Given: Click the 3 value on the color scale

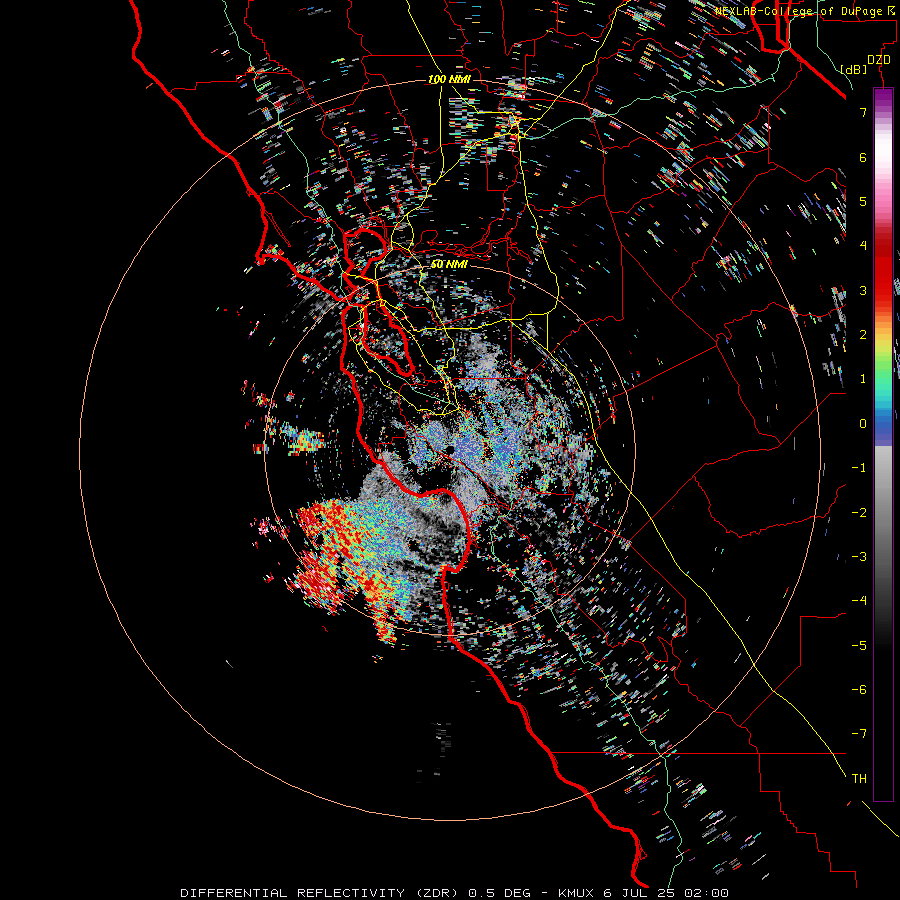Looking at the screenshot, I should click(863, 290).
